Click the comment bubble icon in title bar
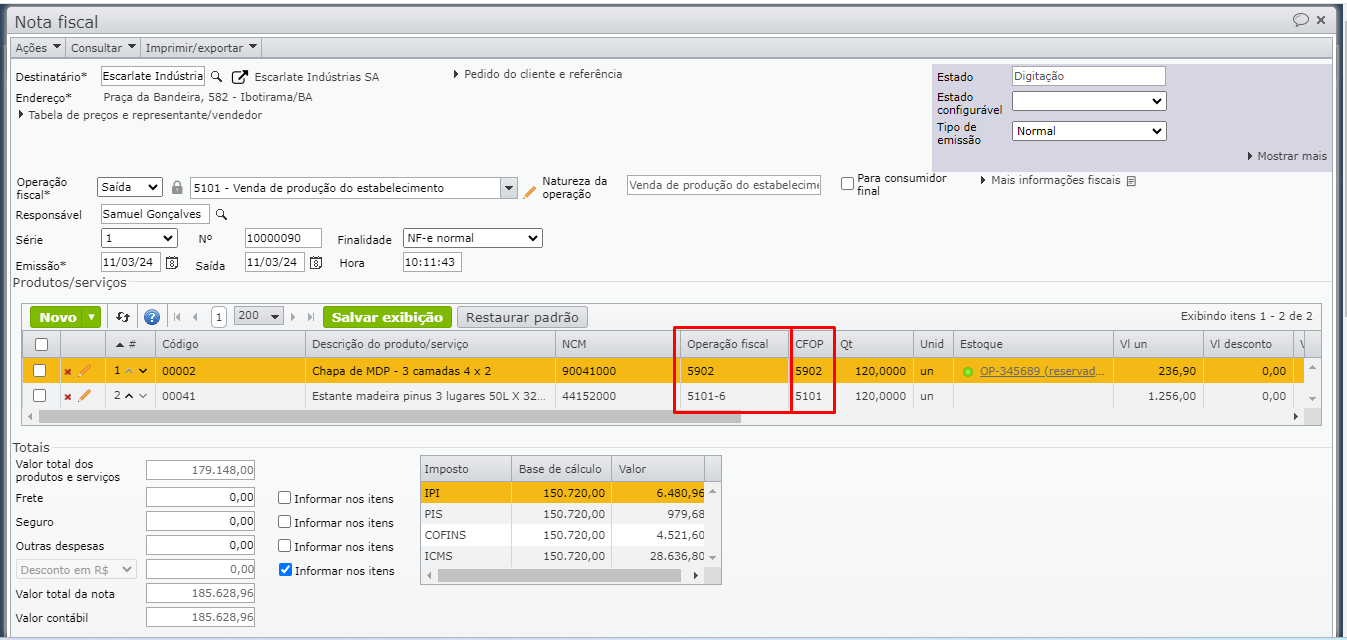Viewport: 1347px width, 640px height. 1301,19
